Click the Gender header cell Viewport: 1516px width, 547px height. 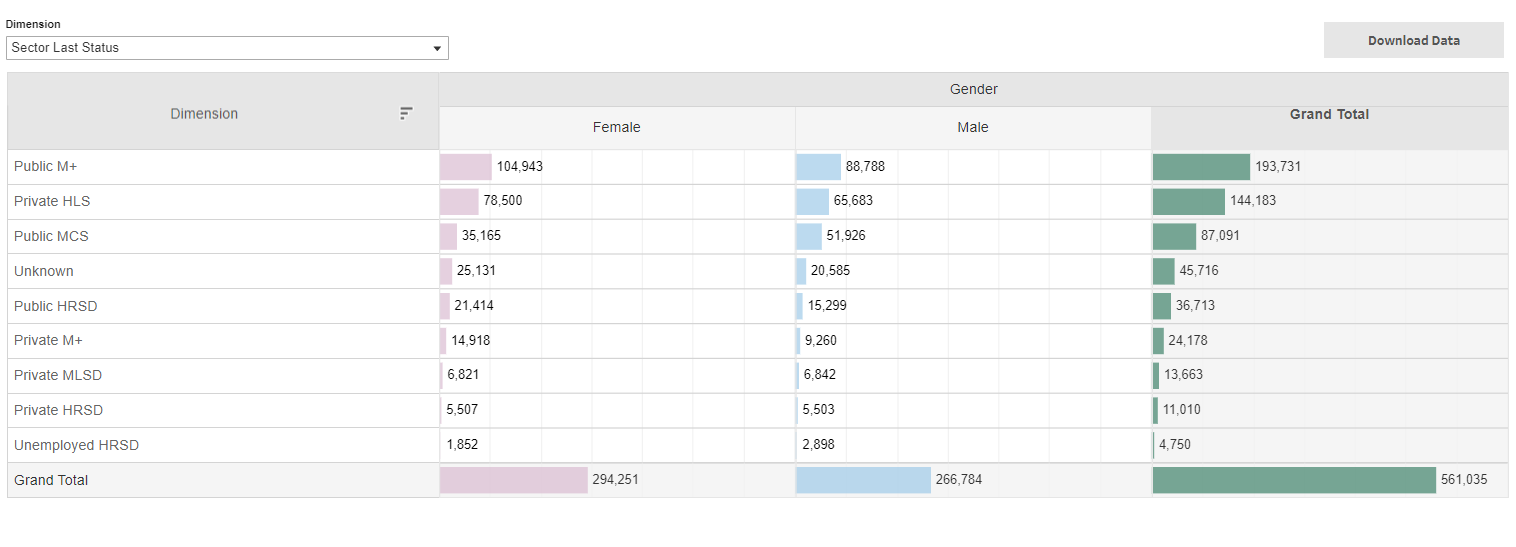(973, 89)
